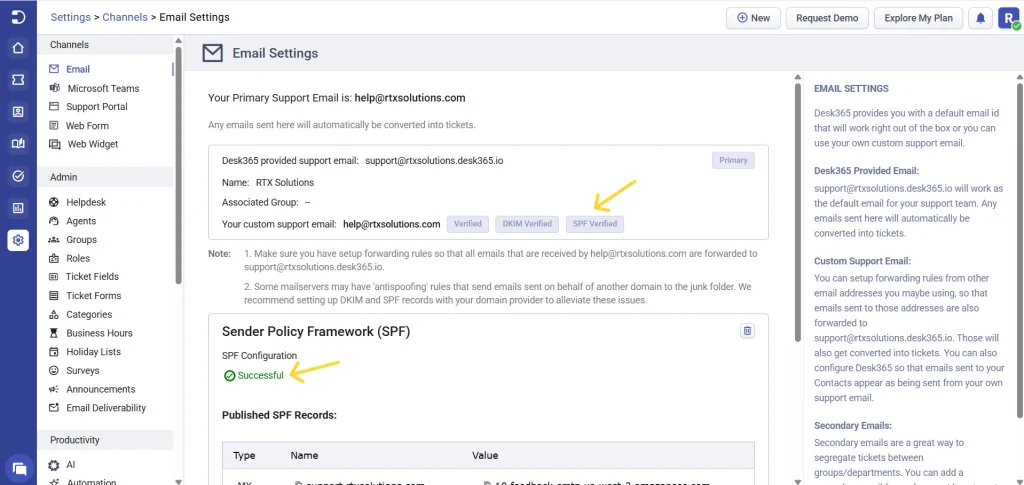Click the Request Demo button
1024x485 pixels.
[x=827, y=18]
